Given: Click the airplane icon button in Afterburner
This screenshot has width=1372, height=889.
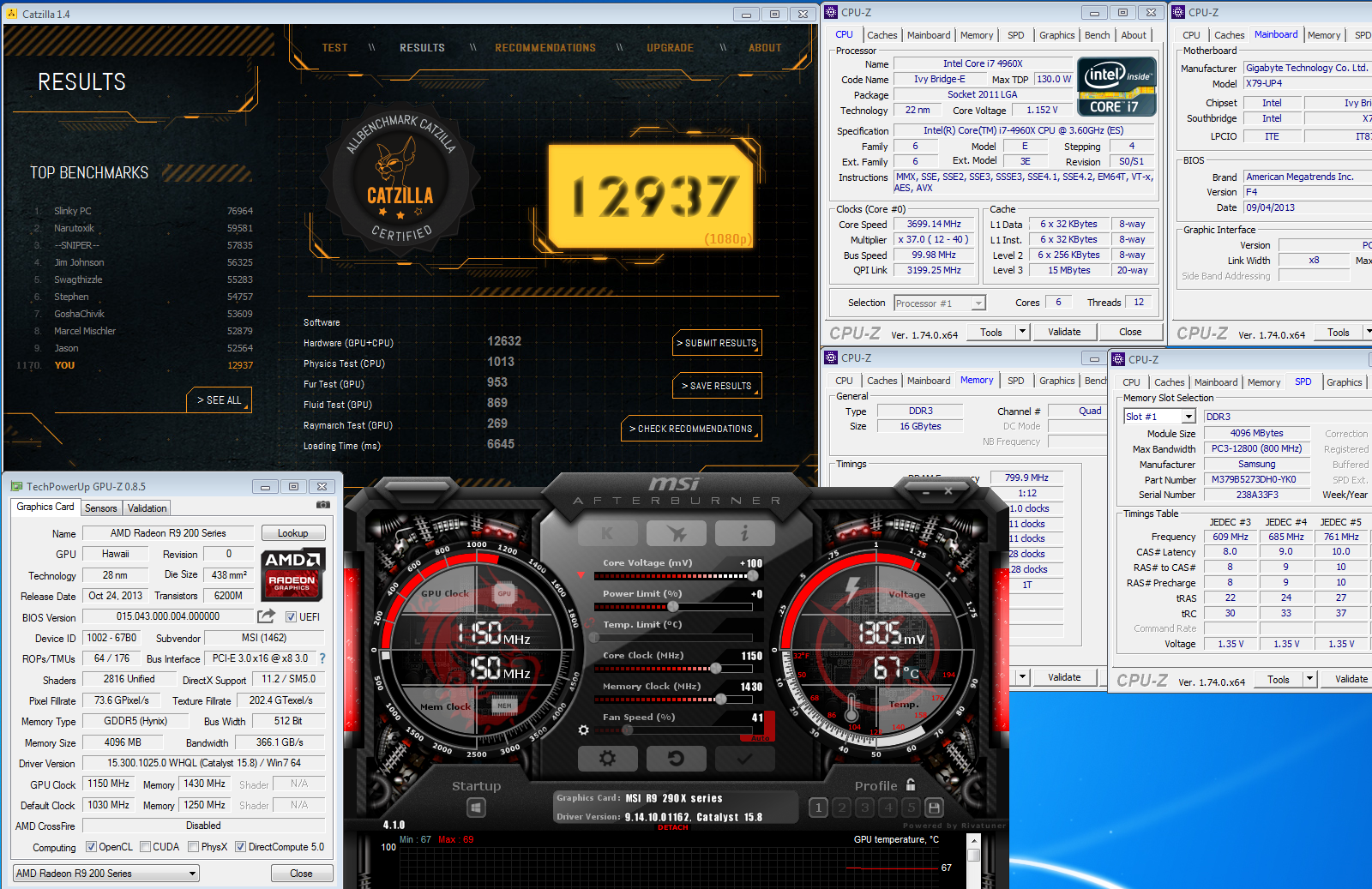Looking at the screenshot, I should pyautogui.click(x=677, y=533).
